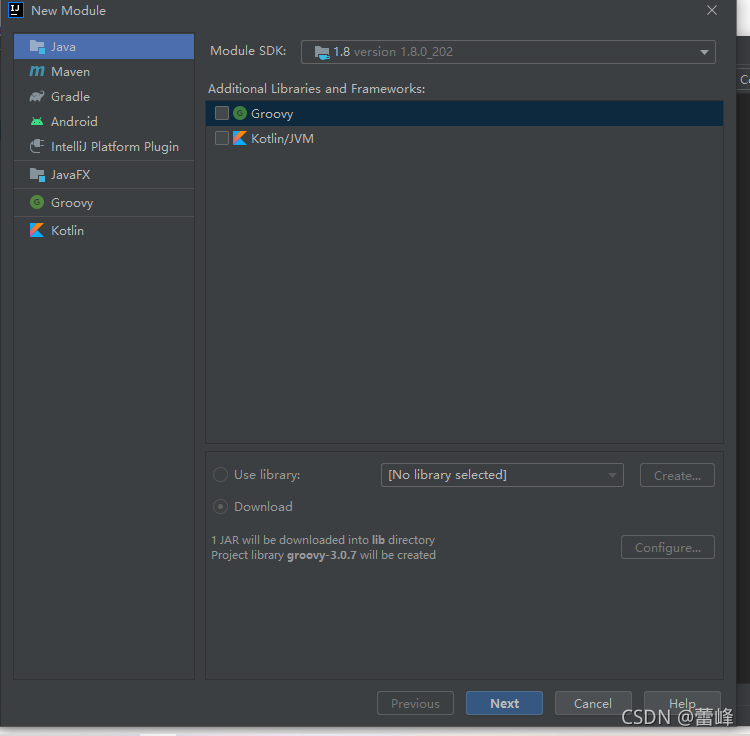This screenshot has width=750, height=736.
Task: Click the Next button
Action: [x=504, y=703]
